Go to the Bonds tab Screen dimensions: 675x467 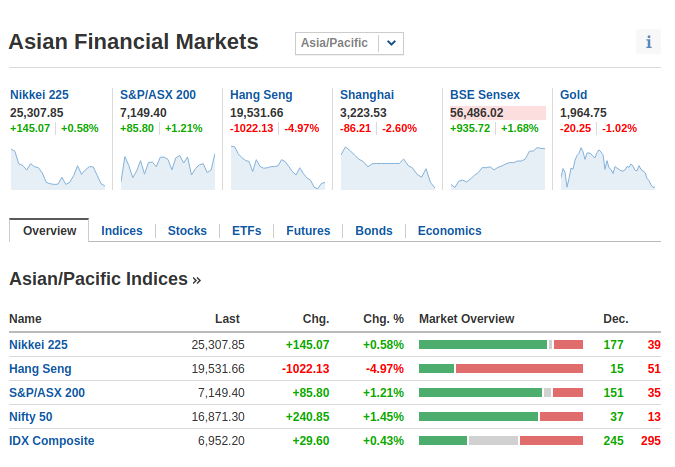[x=374, y=231]
